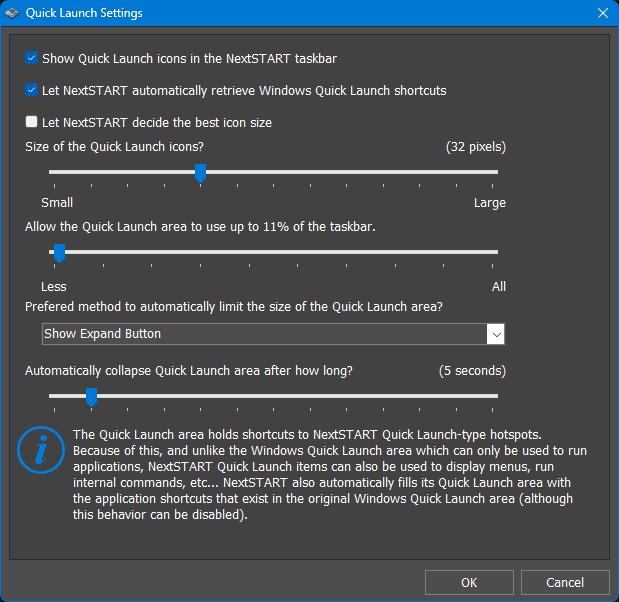The height and width of the screenshot is (602, 619).
Task: Click 'Automatically collapse Quick Launch area' label
Action: coord(189,371)
